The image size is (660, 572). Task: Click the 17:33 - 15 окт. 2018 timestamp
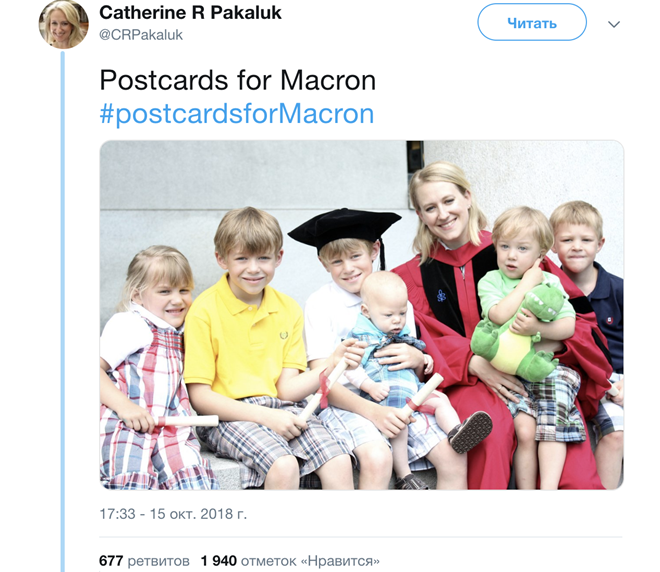click(x=173, y=515)
